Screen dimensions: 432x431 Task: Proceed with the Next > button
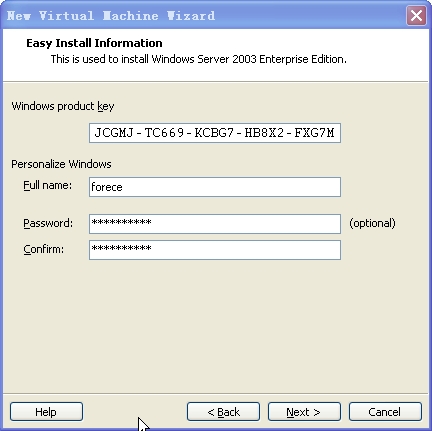(304, 412)
